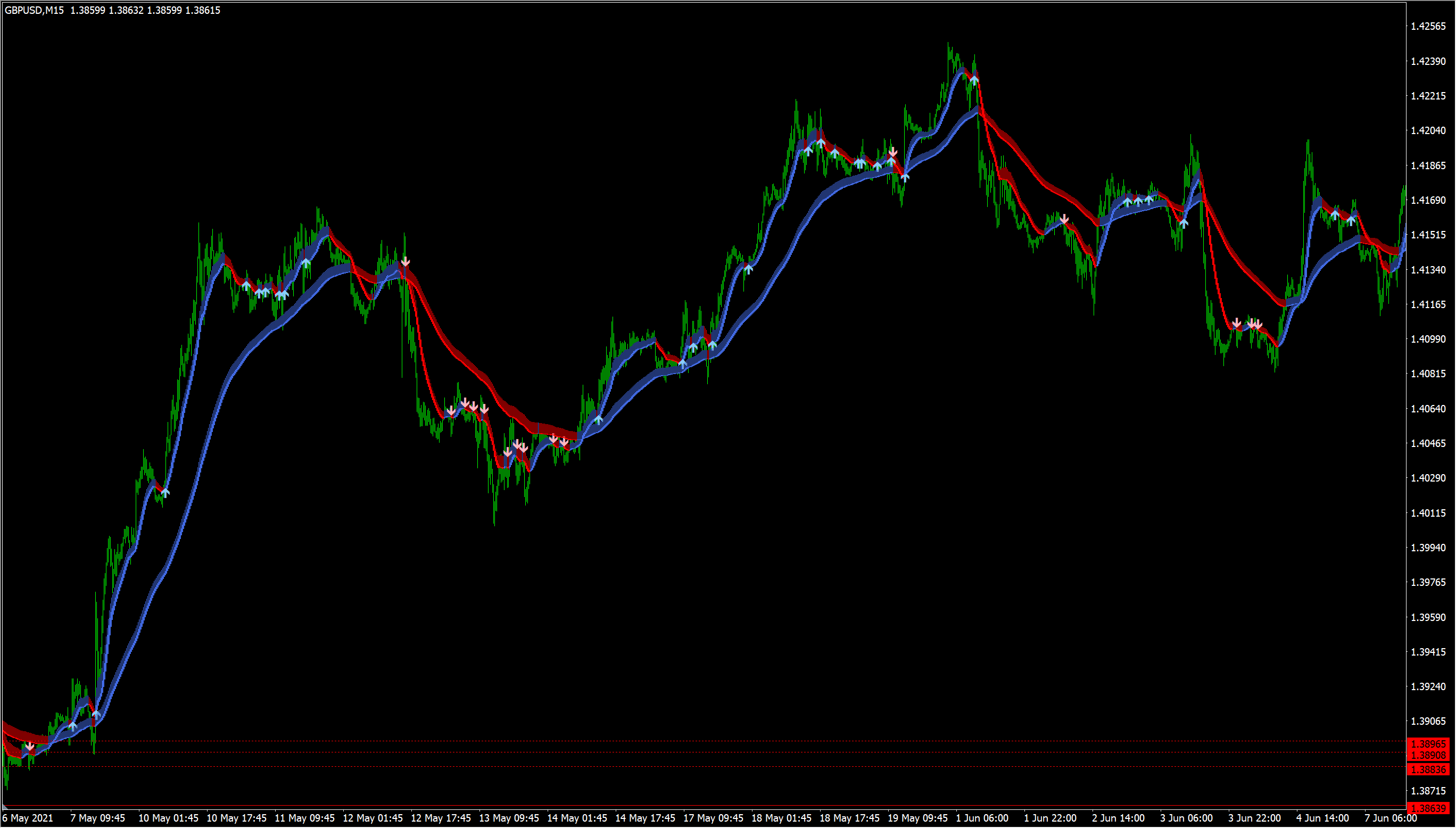Viewport: 1456px width, 828px height.
Task: Click the 1.38715 price scale label
Action: 1428,790
